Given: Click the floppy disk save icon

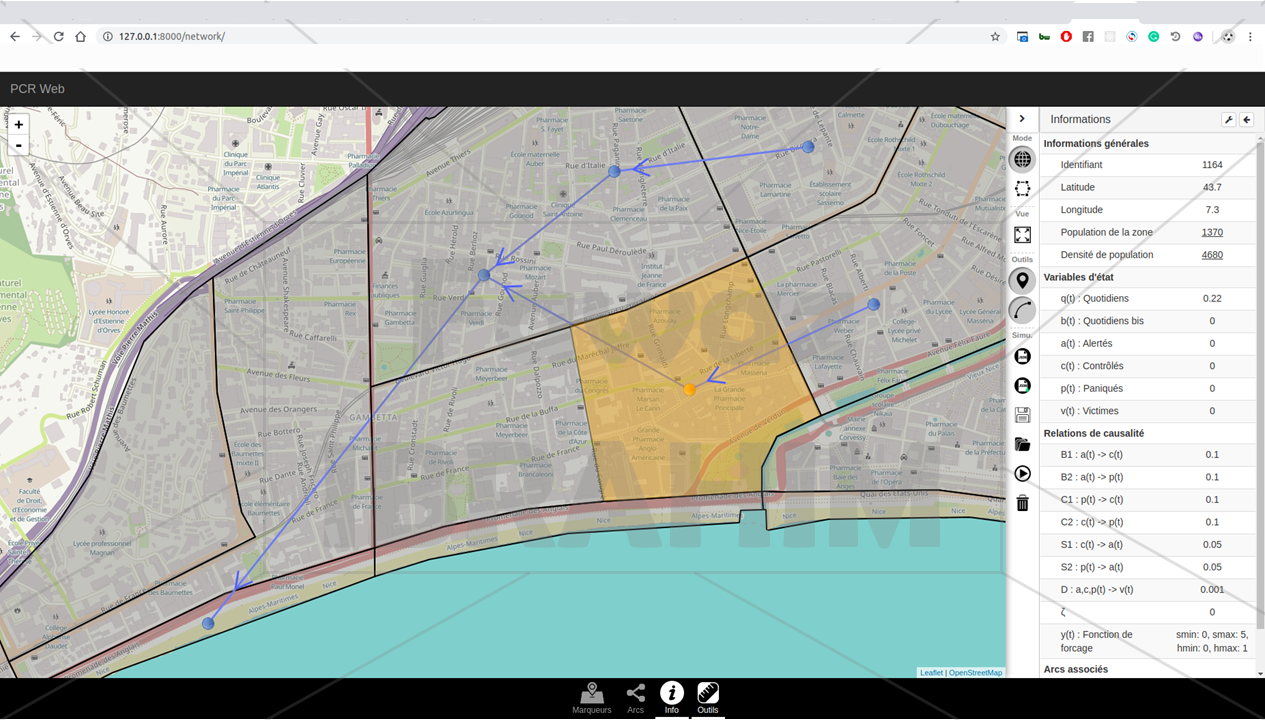Looking at the screenshot, I should pyautogui.click(x=1022, y=415).
